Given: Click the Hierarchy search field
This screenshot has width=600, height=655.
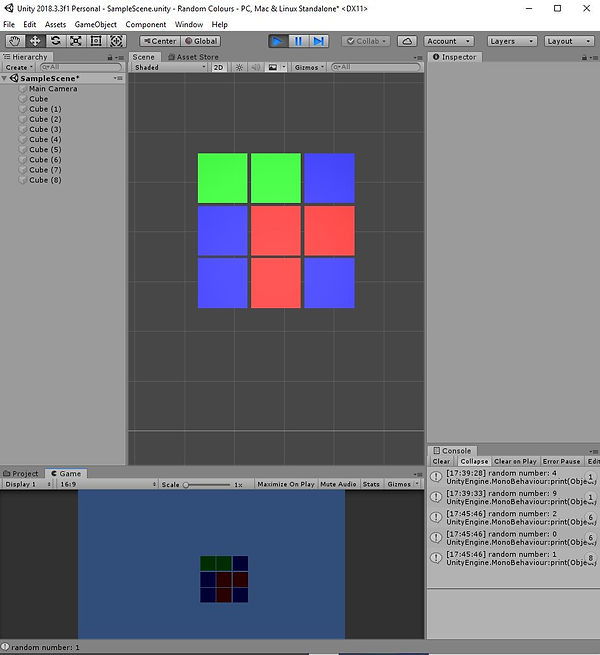Looking at the screenshot, I should [80, 67].
